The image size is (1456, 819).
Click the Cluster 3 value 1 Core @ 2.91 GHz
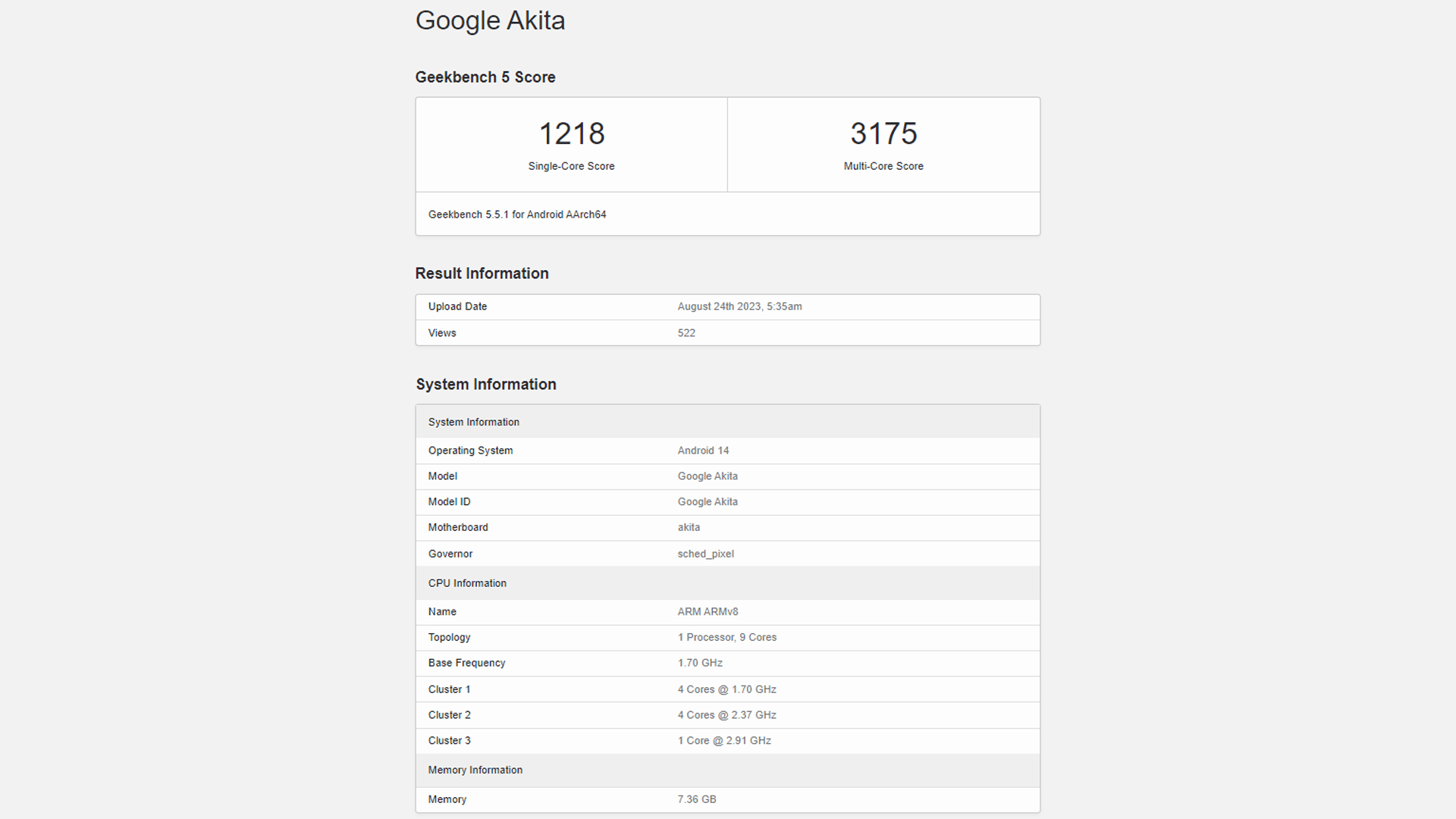pyautogui.click(x=724, y=741)
